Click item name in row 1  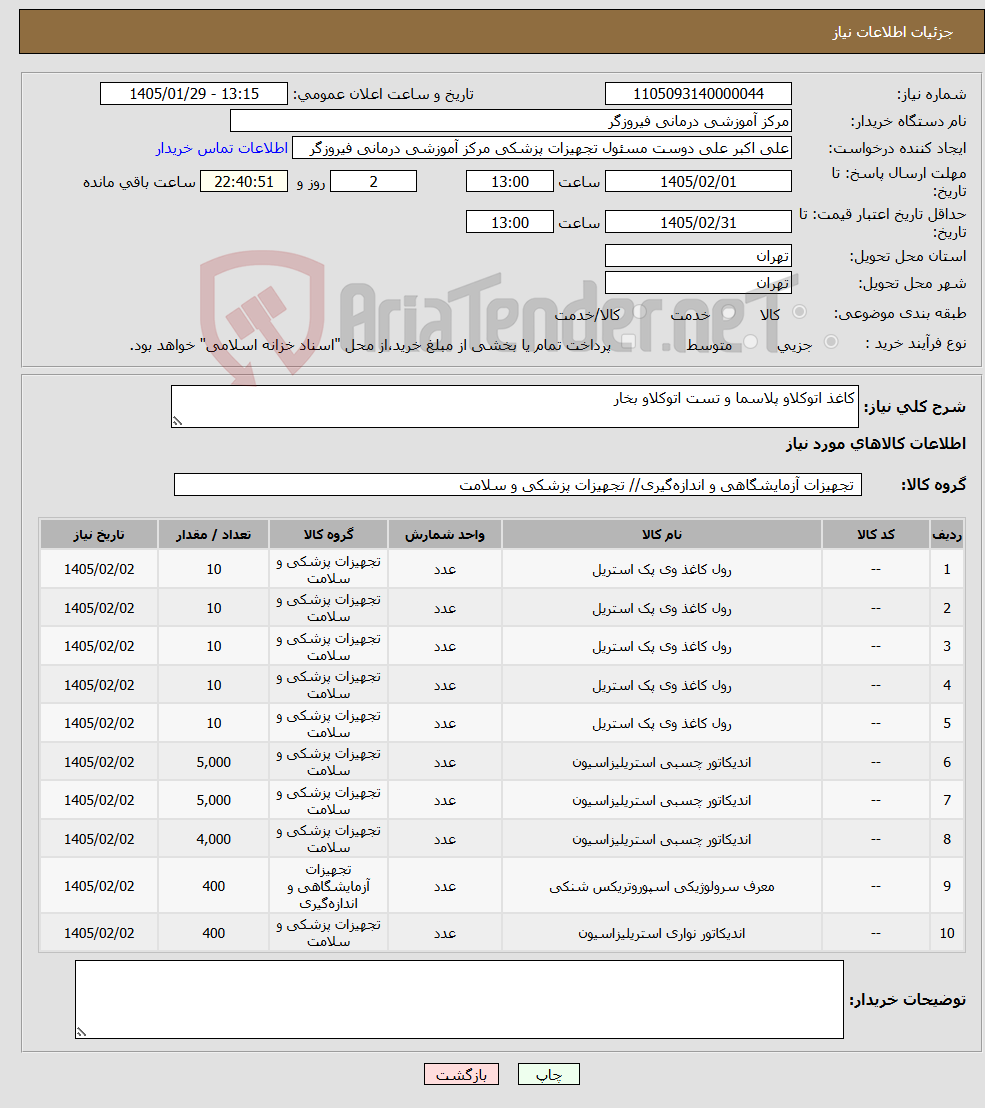[x=661, y=570]
